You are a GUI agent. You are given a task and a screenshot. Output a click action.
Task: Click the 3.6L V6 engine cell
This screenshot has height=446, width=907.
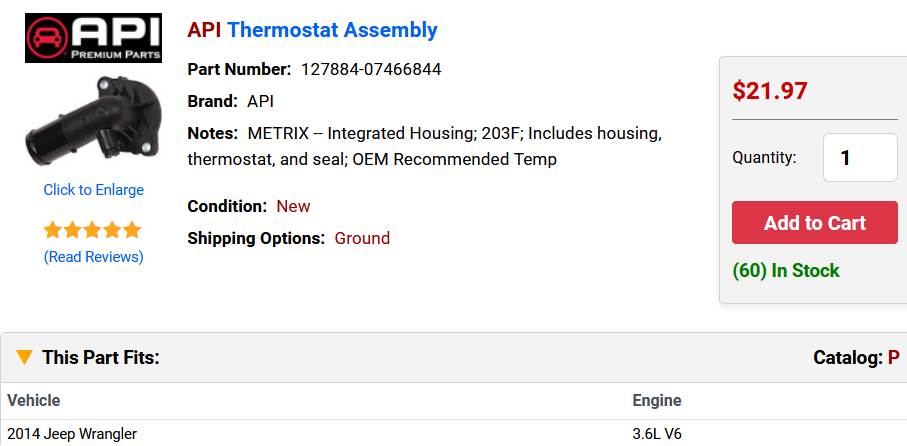point(657,434)
